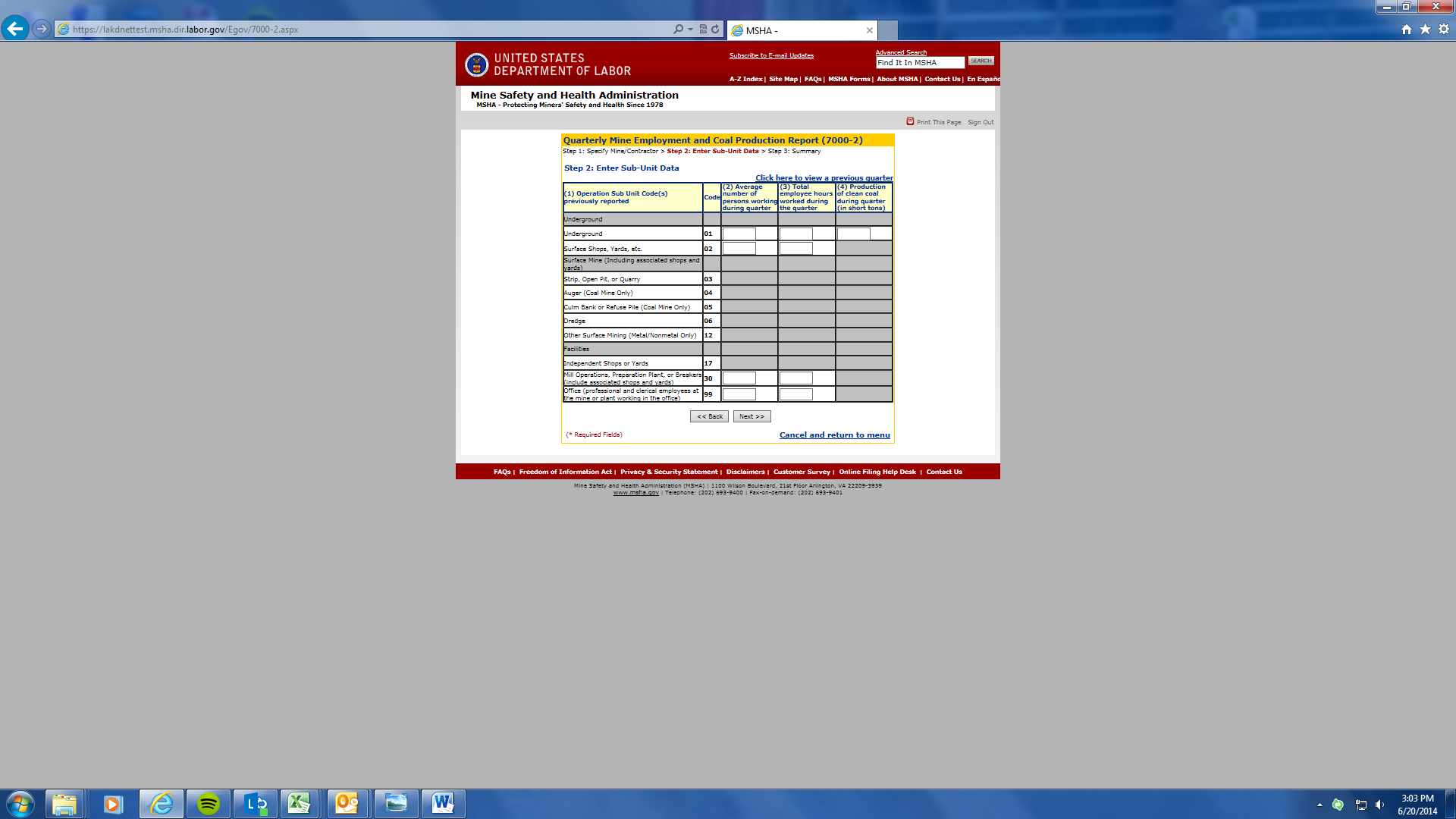1456x819 pixels.
Task: Show hidden system tray icons
Action: point(1319,805)
